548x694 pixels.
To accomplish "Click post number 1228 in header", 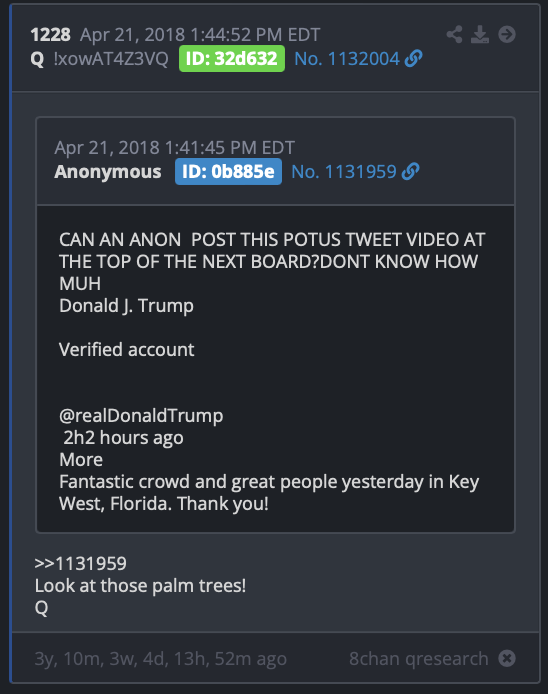I will point(50,35).
